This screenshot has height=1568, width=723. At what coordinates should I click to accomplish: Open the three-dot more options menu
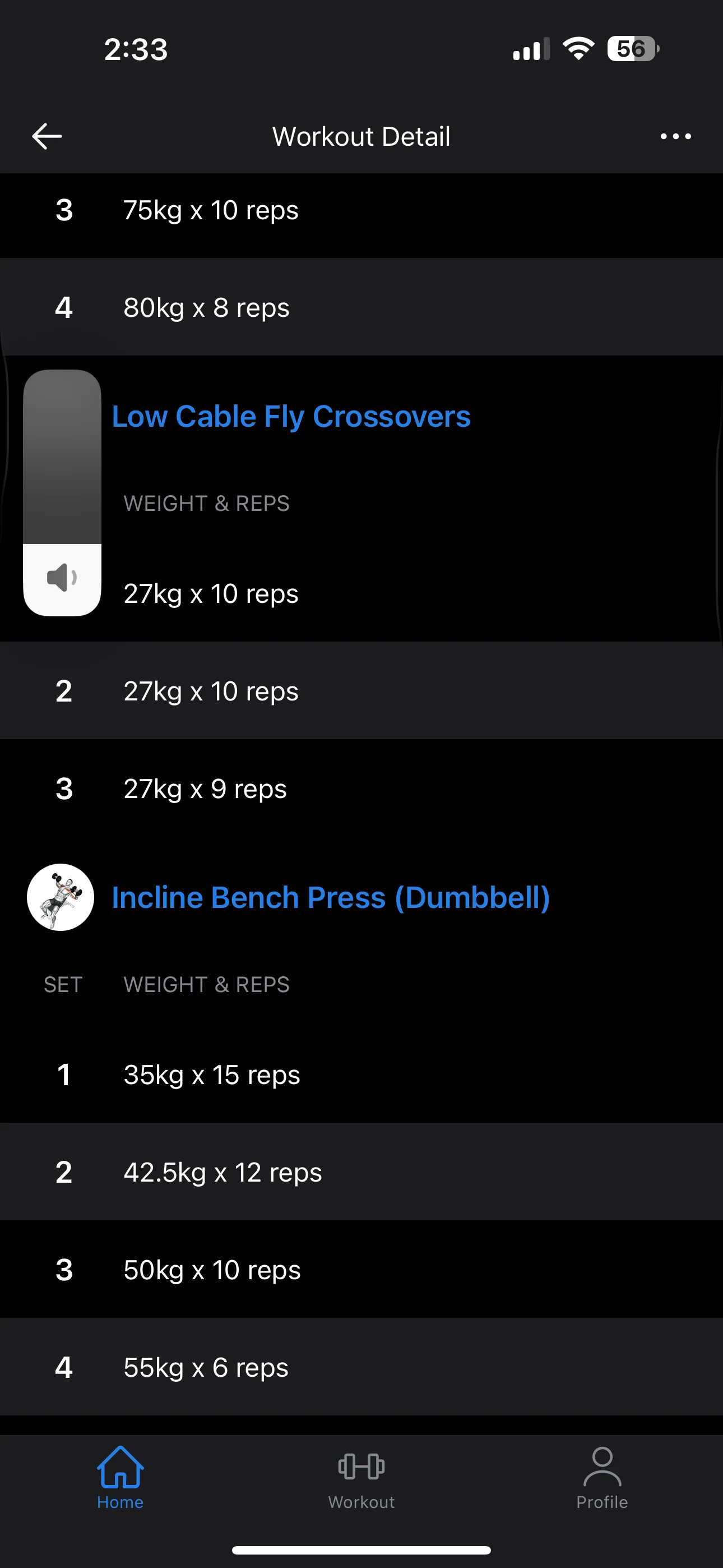[675, 136]
